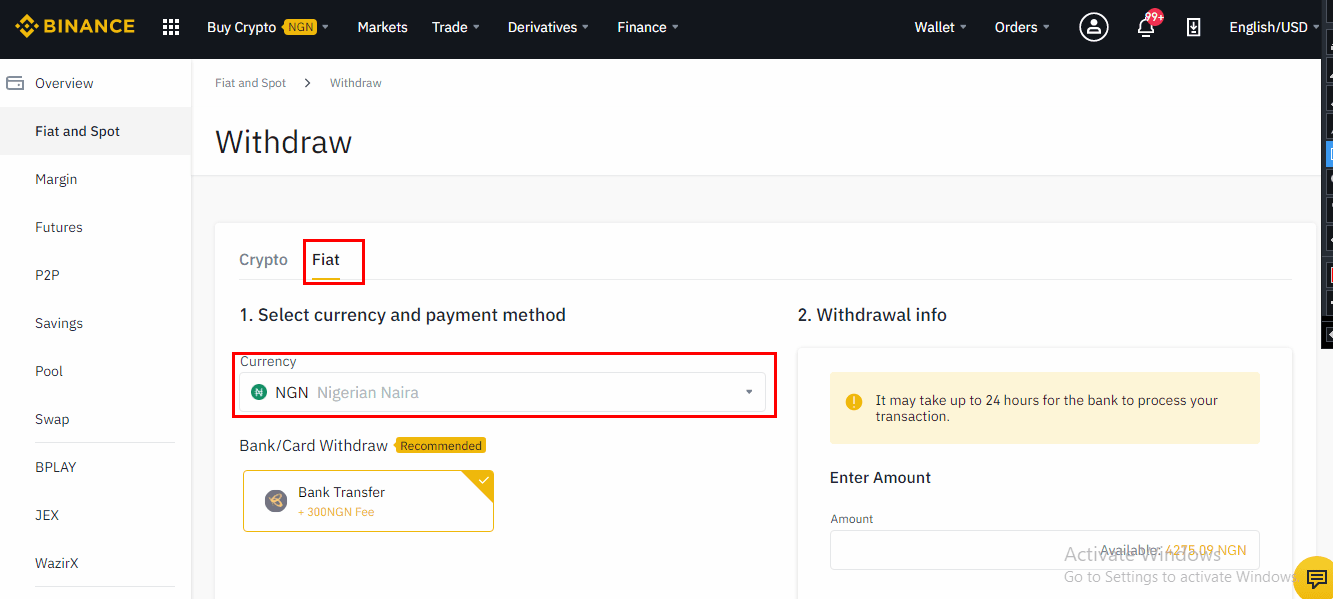Click the Recommended badge
The image size is (1333, 599).
pyautogui.click(x=441, y=446)
